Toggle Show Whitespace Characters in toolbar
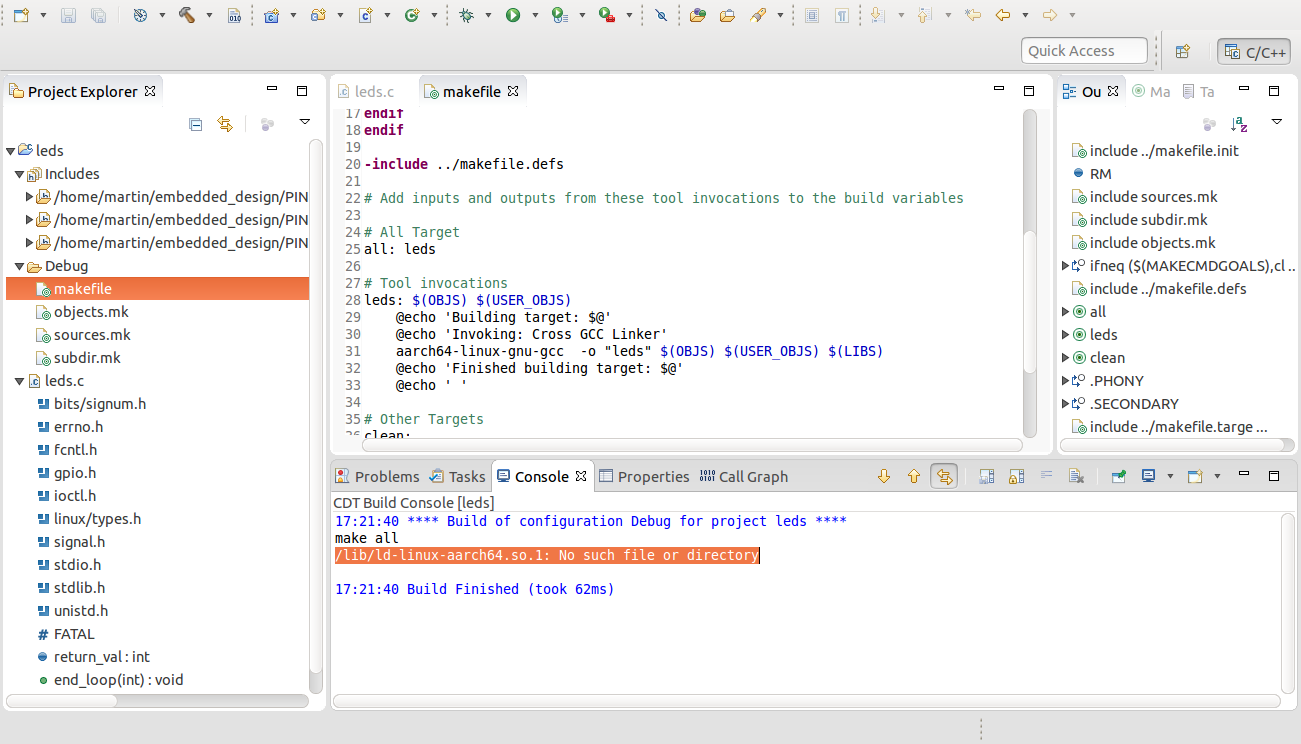 [x=841, y=15]
